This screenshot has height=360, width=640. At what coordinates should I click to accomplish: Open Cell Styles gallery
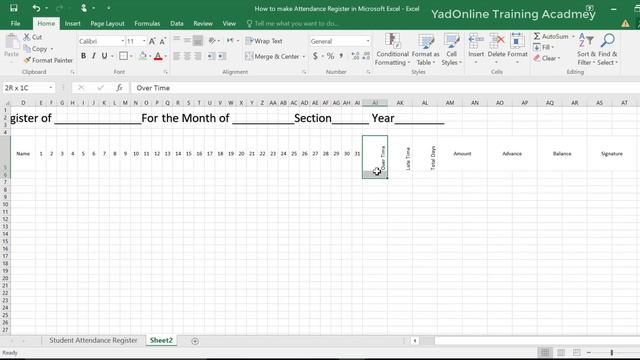(x=451, y=49)
